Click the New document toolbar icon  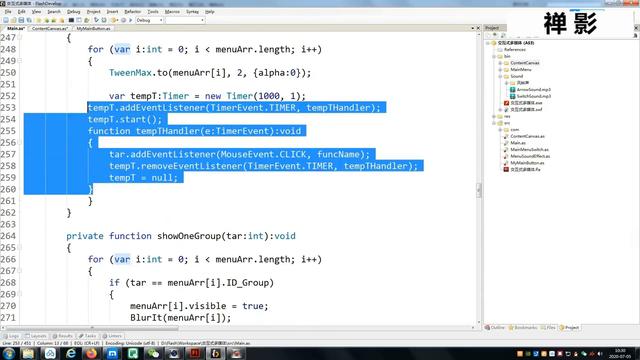coord(6,20)
